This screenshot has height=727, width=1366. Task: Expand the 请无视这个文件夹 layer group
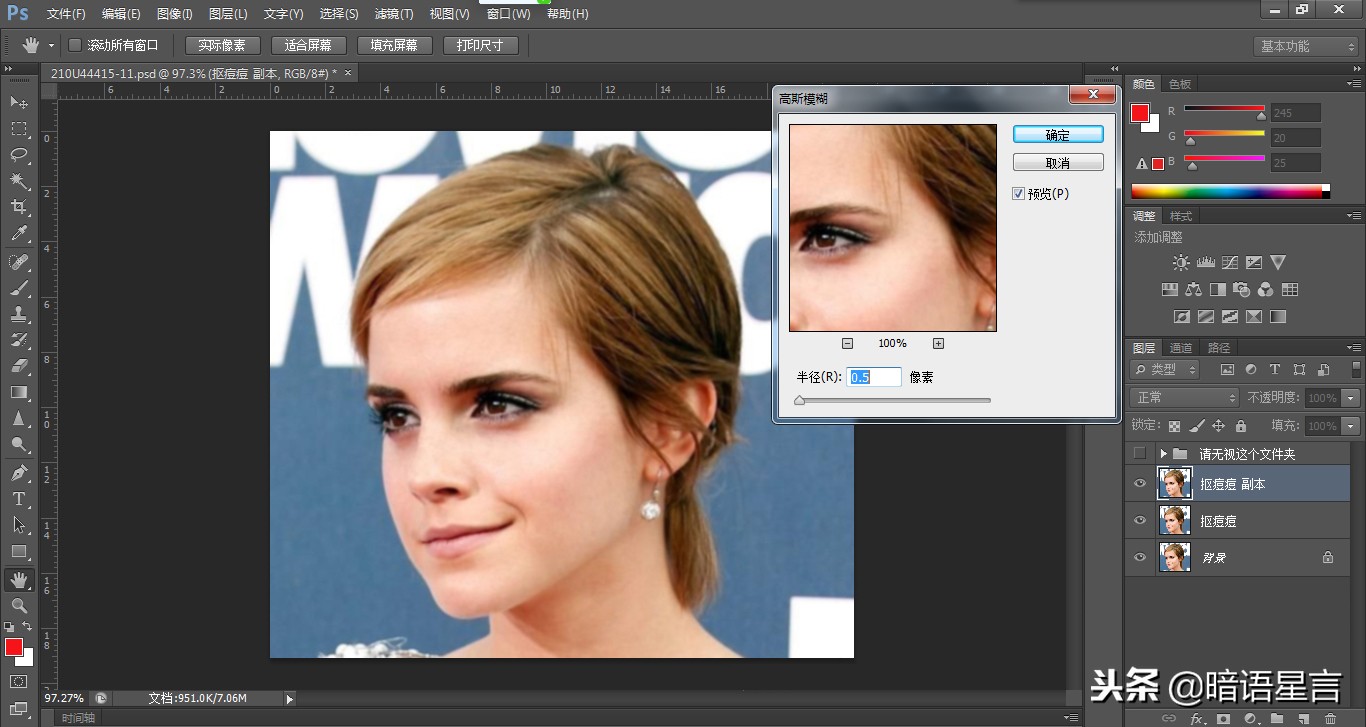coord(1163,454)
